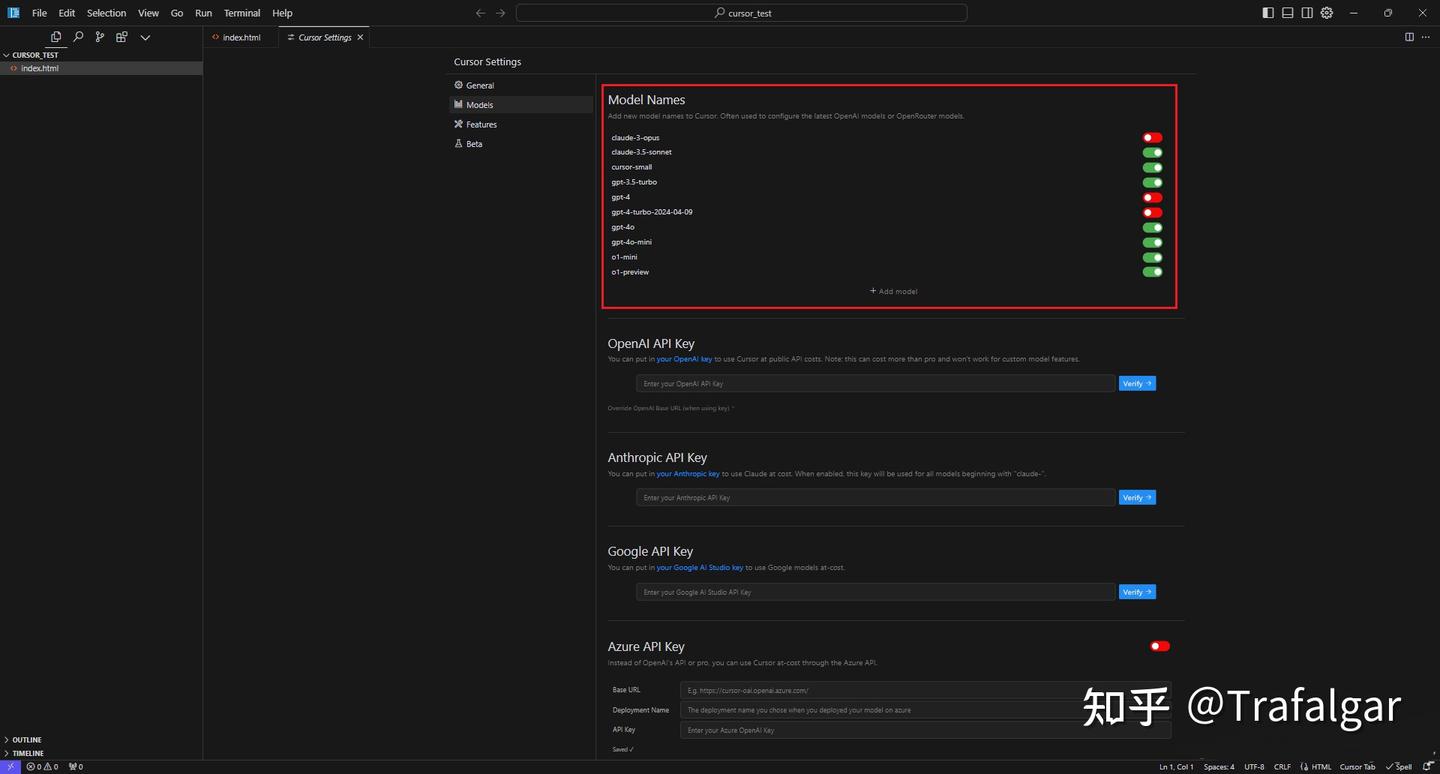Open the Terminal menu

(242, 13)
